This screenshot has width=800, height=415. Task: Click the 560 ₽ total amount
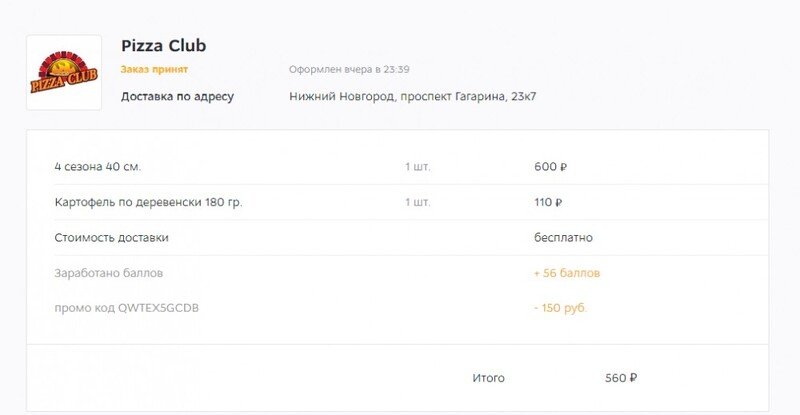tap(621, 378)
